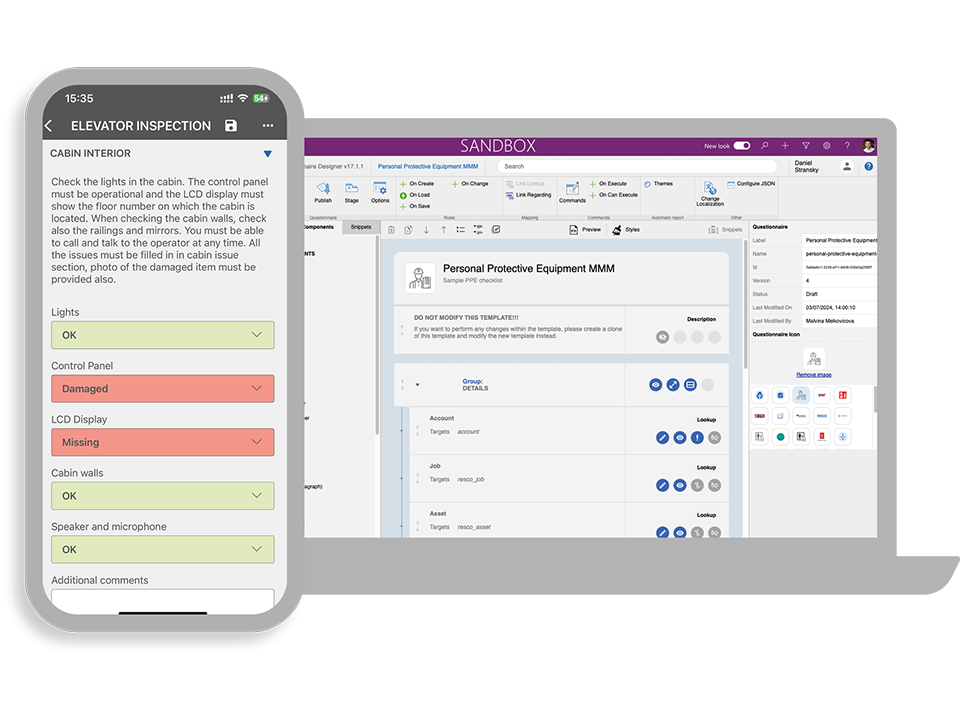The height and width of the screenshot is (720, 960).
Task: Open the Commands ribbon button
Action: pyautogui.click(x=572, y=192)
